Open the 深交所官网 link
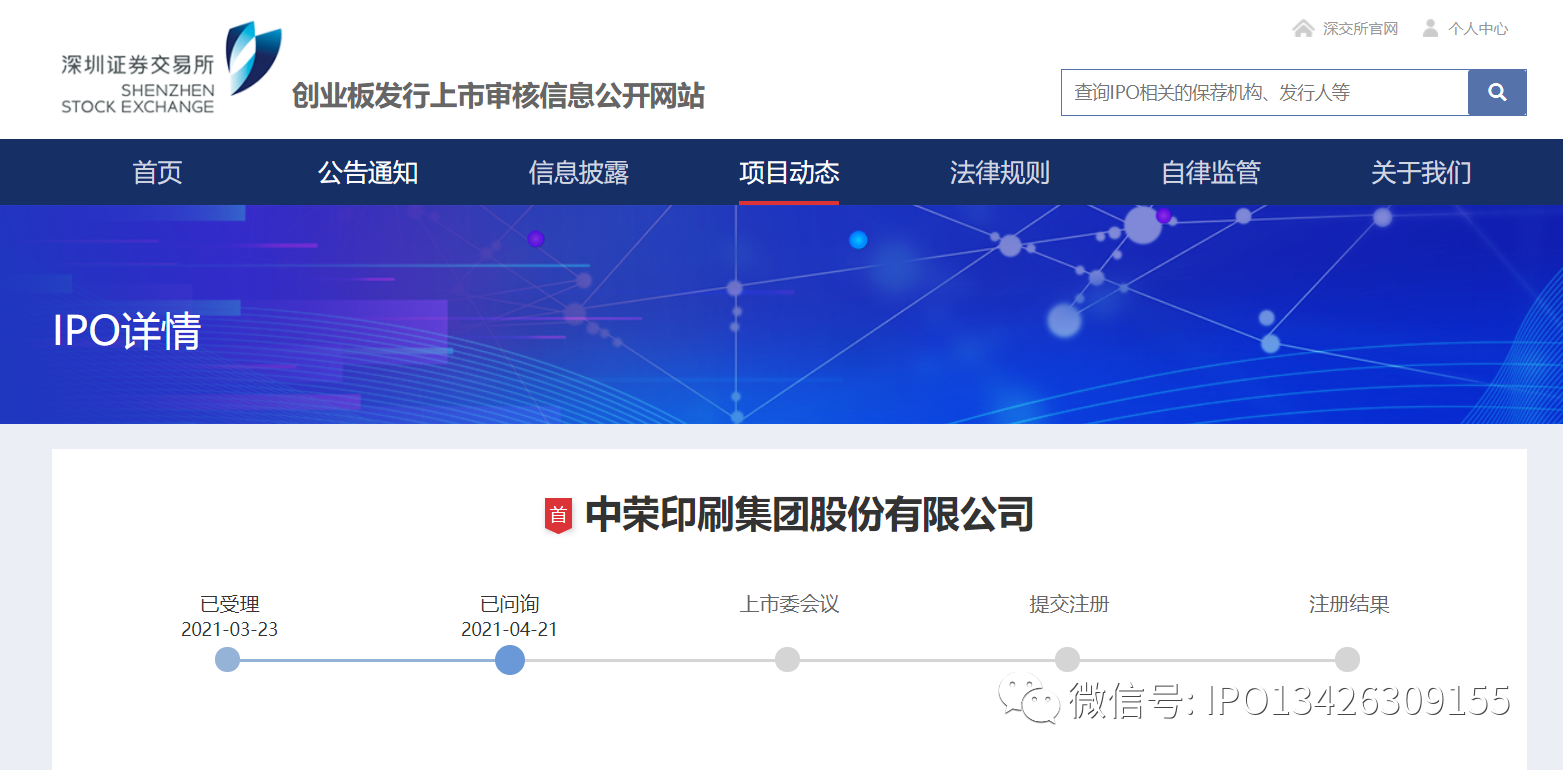 [x=1360, y=29]
